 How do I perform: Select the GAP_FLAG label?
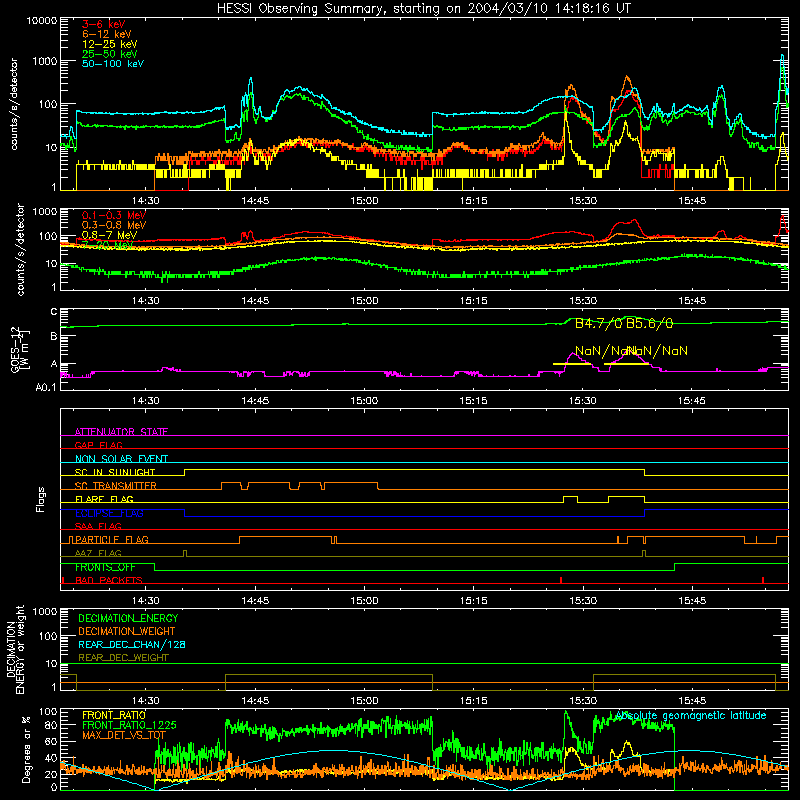pos(98,445)
